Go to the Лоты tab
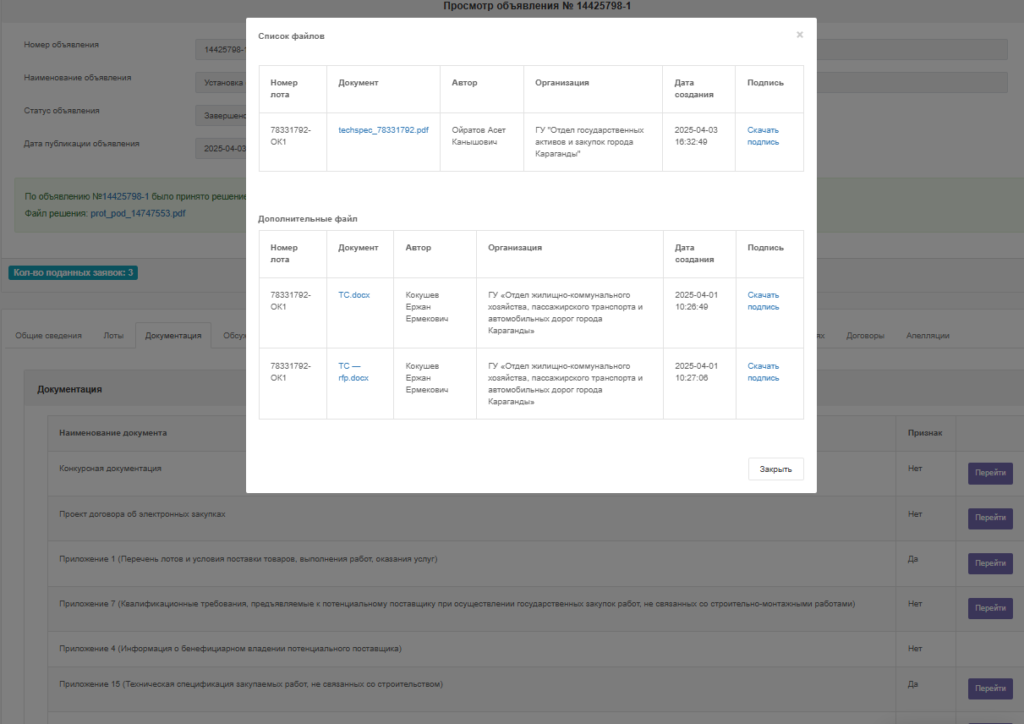Image resolution: width=1024 pixels, height=724 pixels. pyautogui.click(x=114, y=336)
